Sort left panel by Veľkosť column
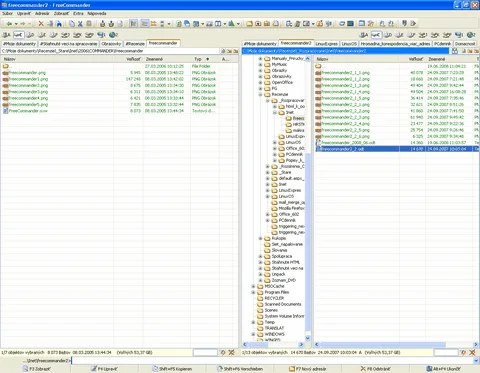The image size is (480, 373). [133, 59]
